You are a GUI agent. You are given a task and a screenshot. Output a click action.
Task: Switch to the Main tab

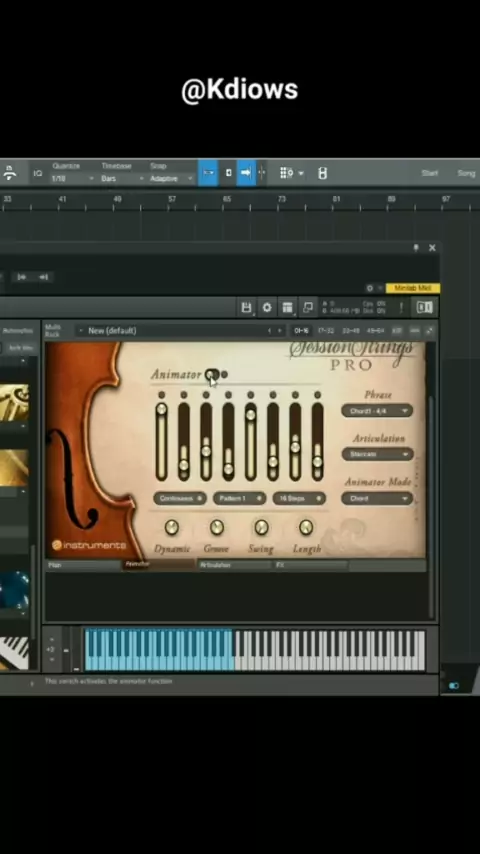(x=83, y=565)
